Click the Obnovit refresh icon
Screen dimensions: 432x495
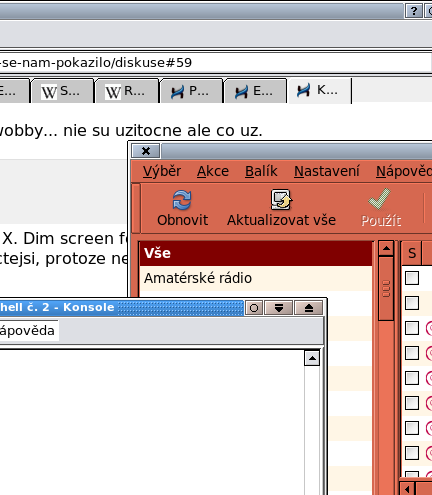[182, 200]
